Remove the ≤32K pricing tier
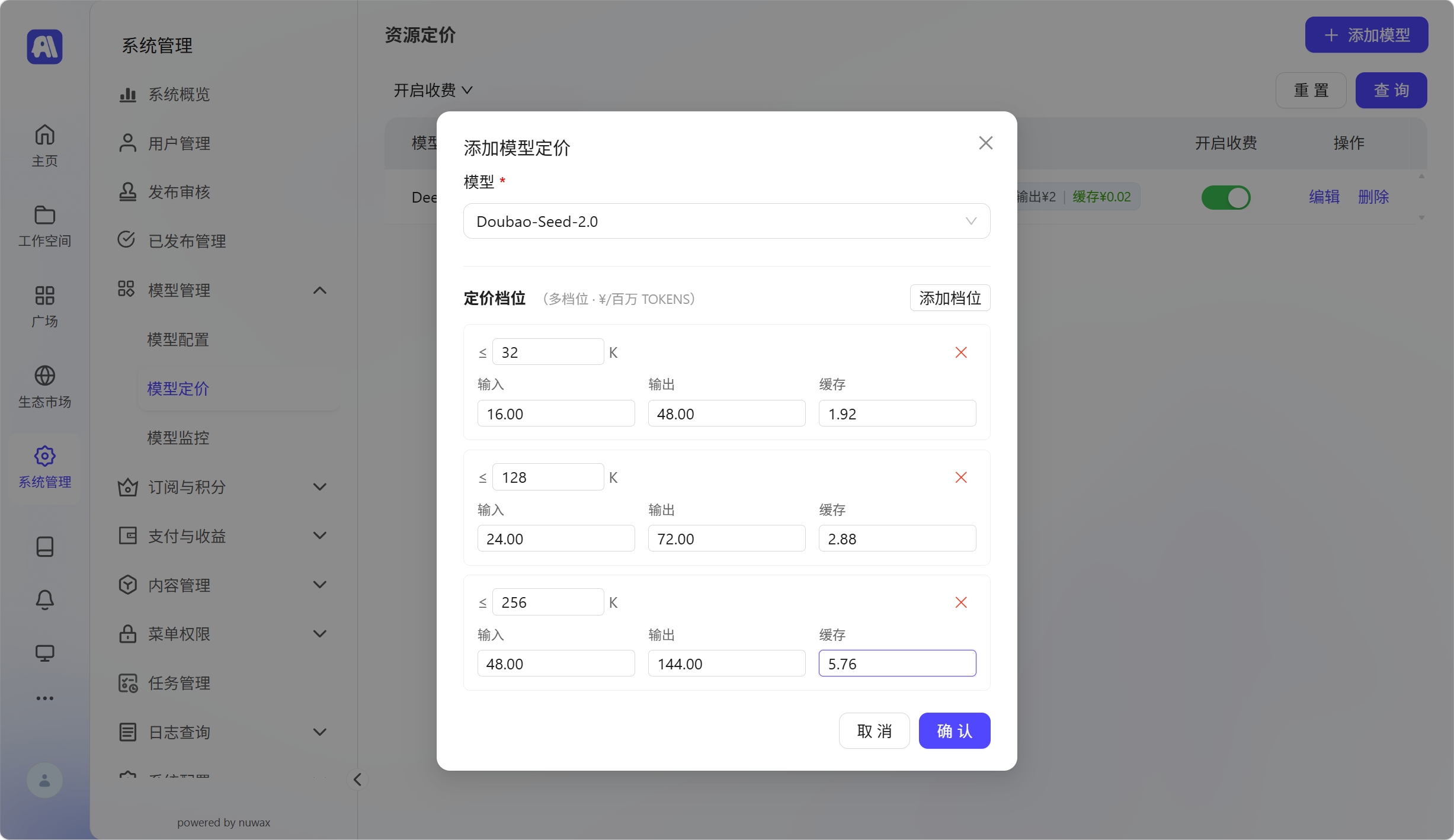Screen dimensions: 1454x840 [x=961, y=352]
